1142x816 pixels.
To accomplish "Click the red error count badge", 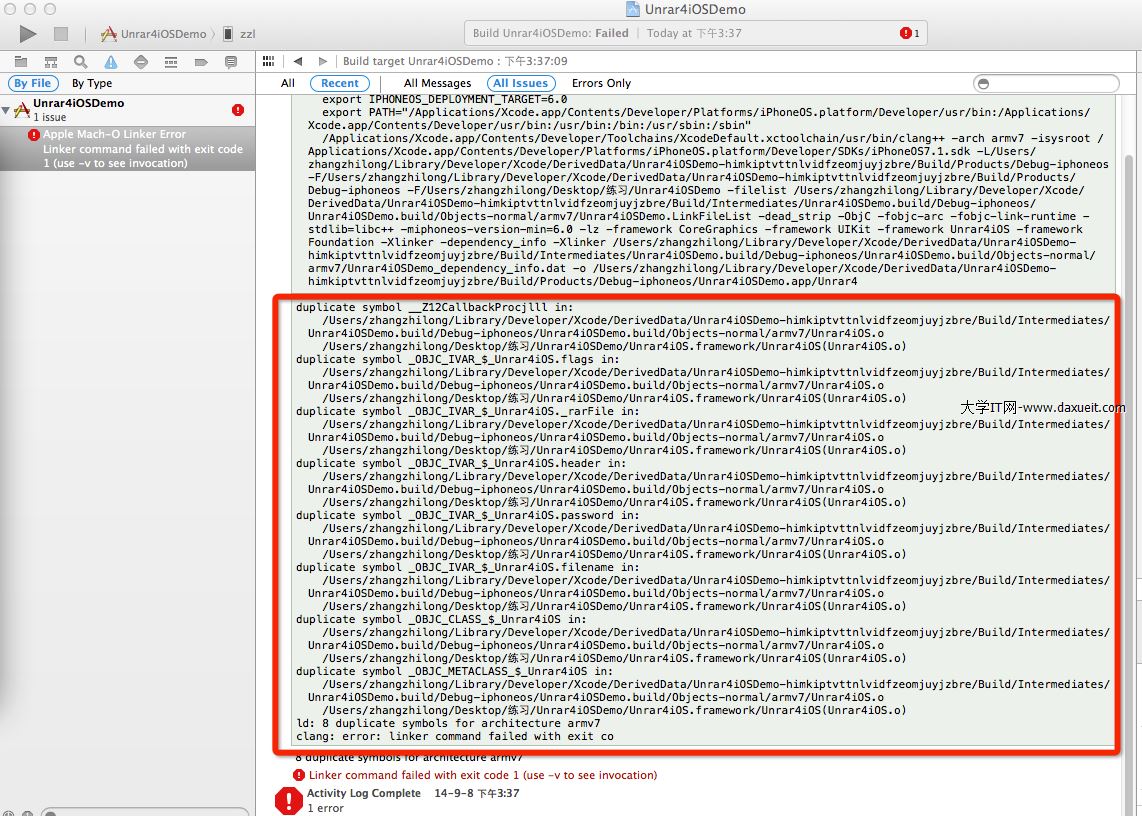I will 909,33.
